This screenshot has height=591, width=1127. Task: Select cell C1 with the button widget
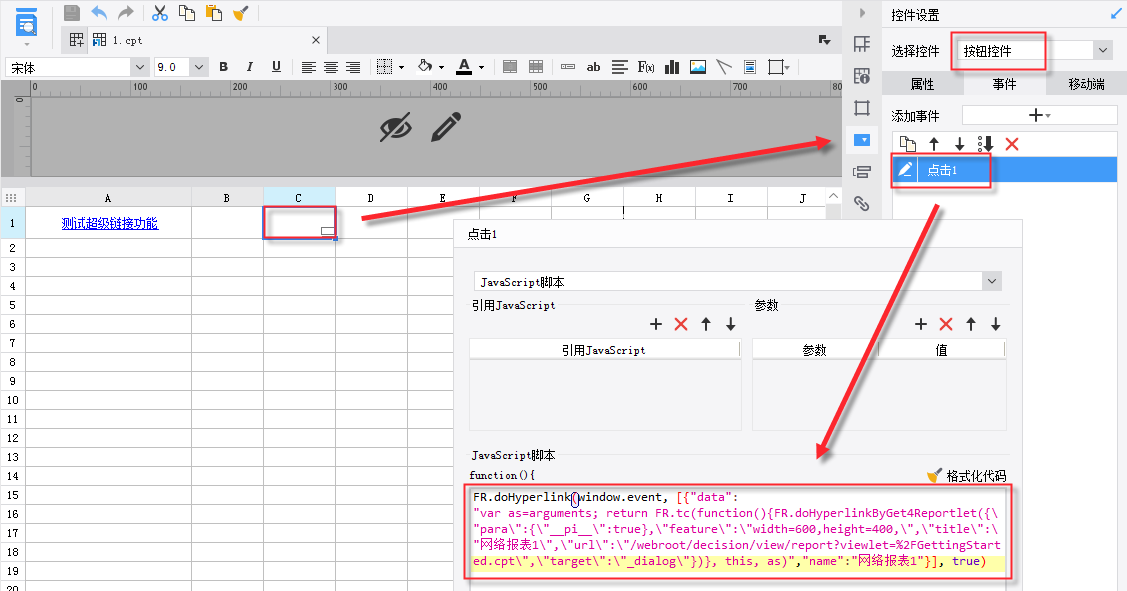pos(299,223)
